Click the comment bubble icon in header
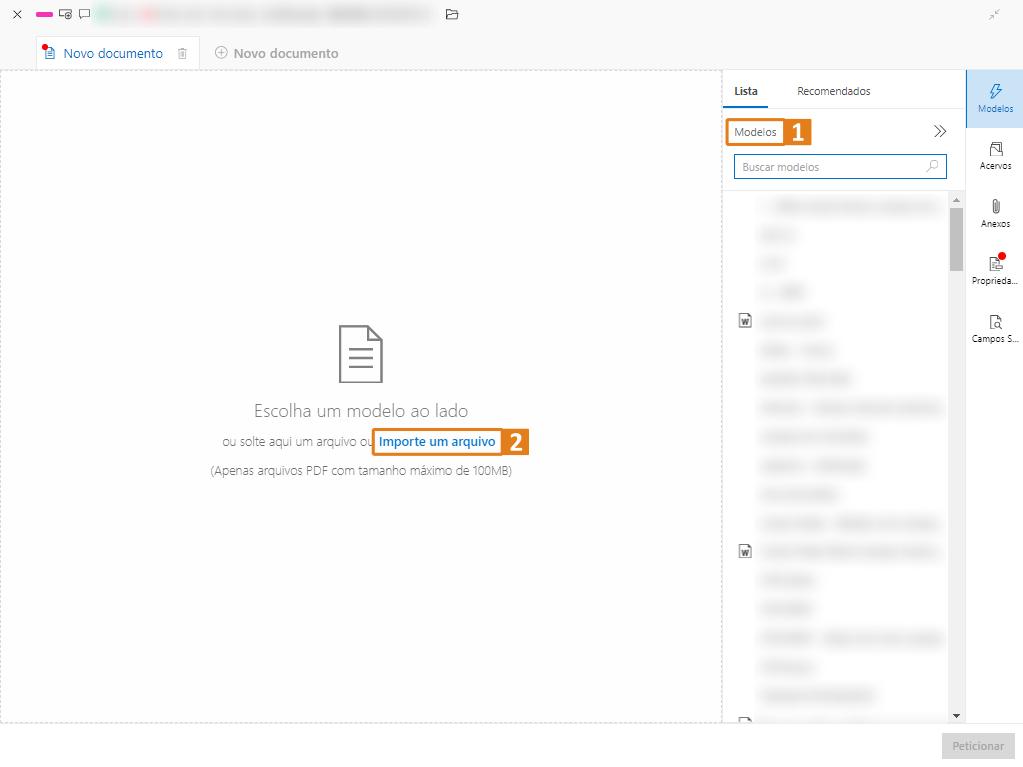The height and width of the screenshot is (767, 1023). [x=84, y=14]
